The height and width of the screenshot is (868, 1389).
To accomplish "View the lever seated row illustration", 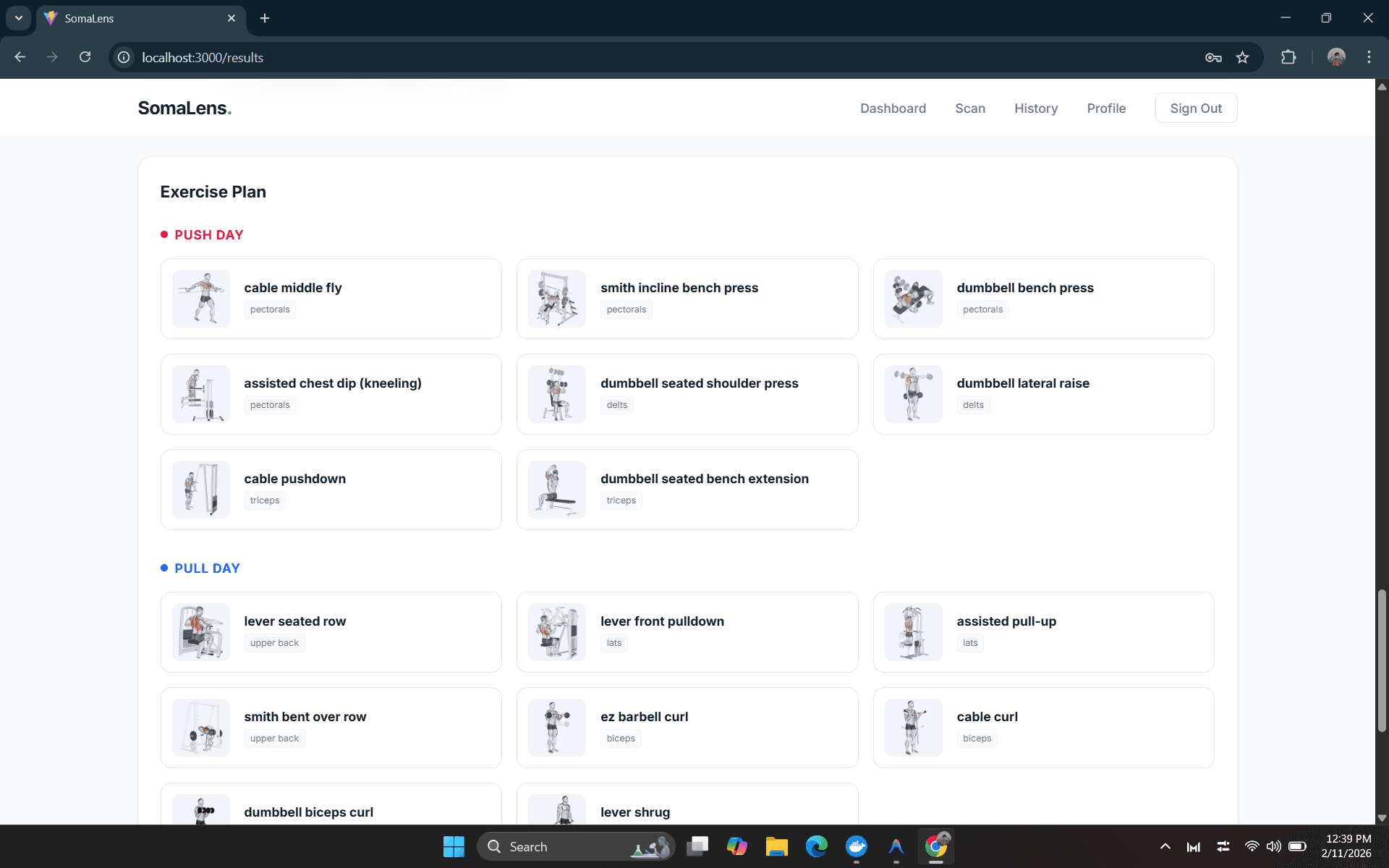I will (201, 632).
